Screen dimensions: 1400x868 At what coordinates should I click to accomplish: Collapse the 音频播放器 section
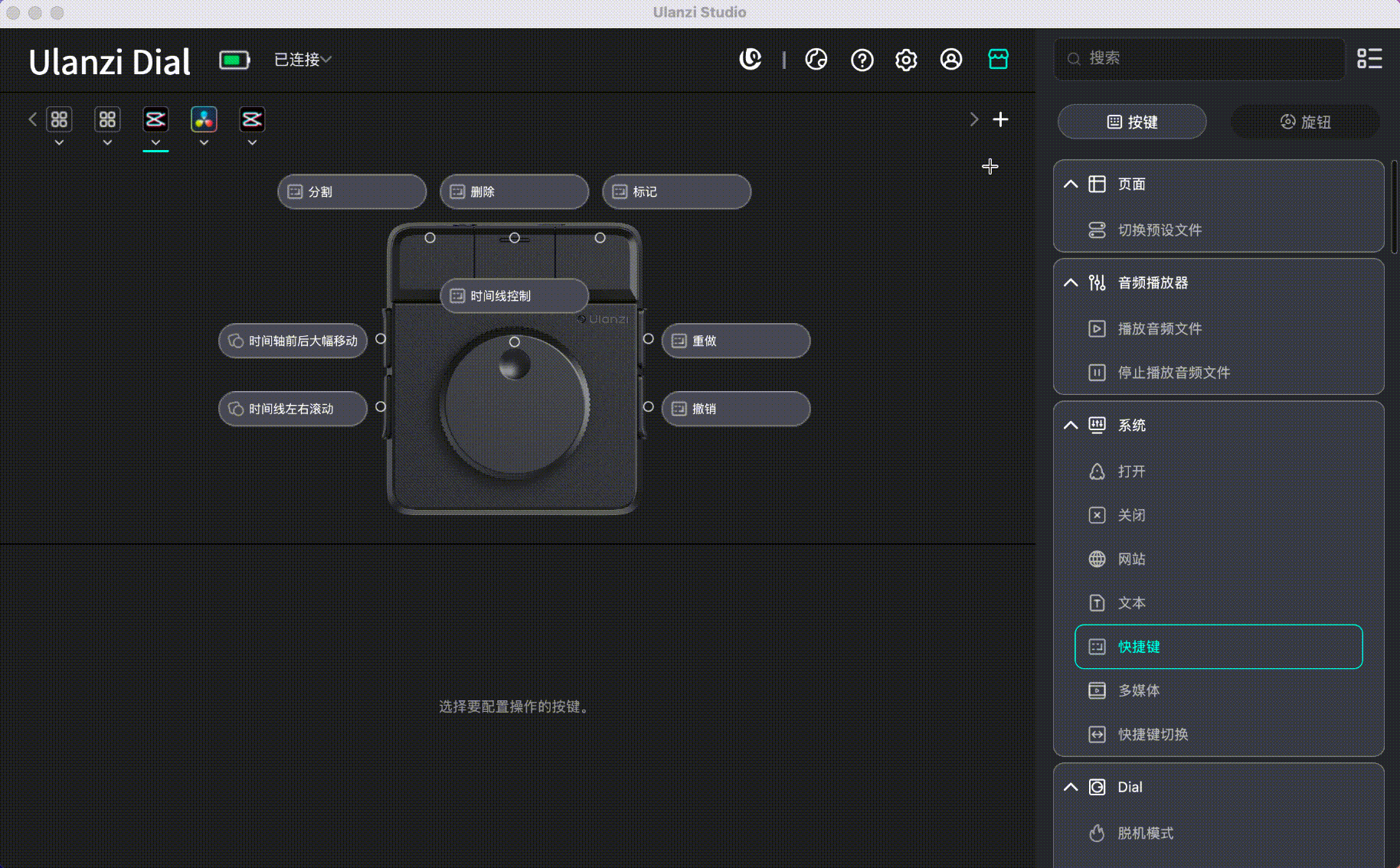click(1070, 282)
